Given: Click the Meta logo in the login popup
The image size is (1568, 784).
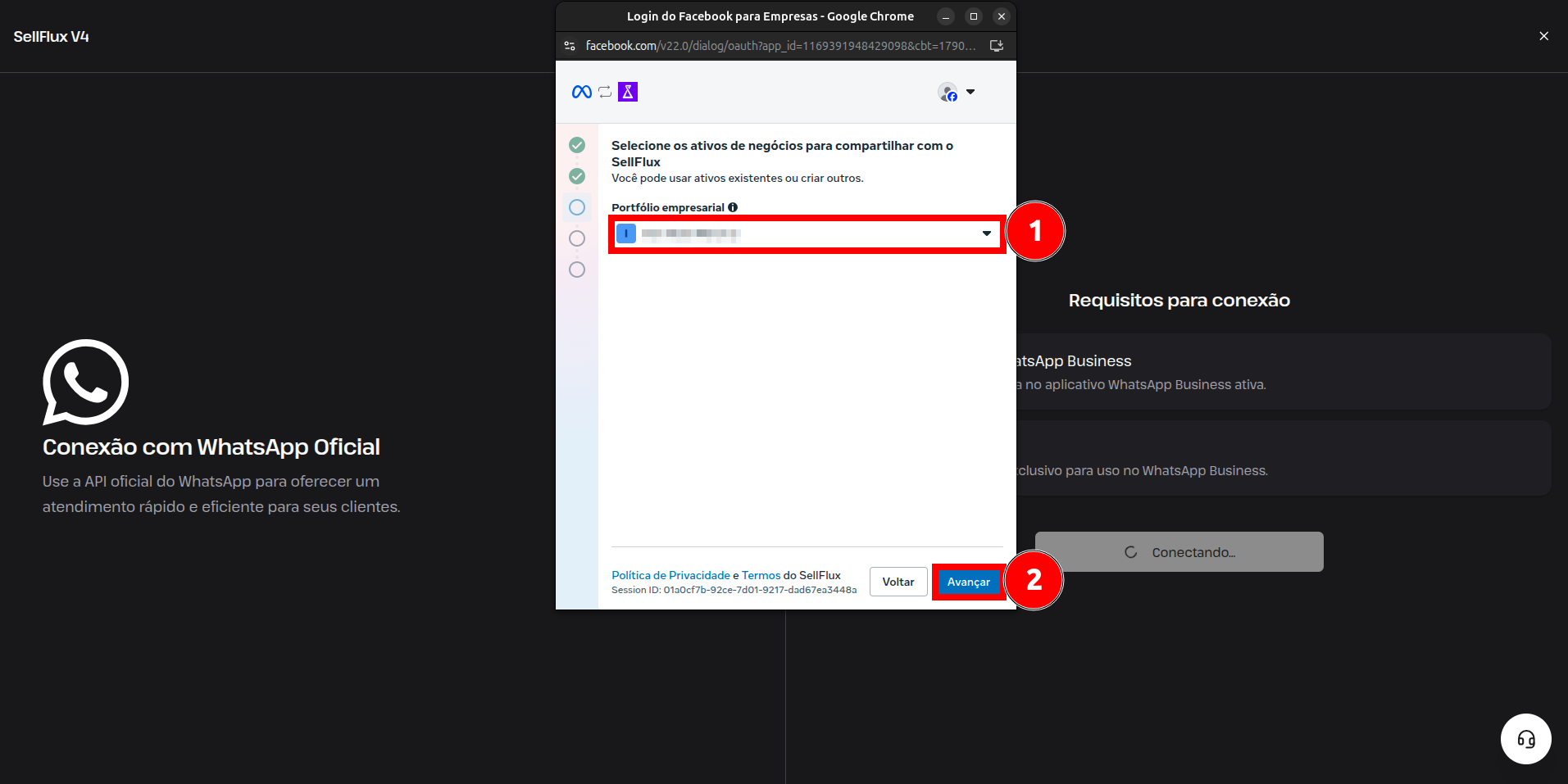Looking at the screenshot, I should tap(582, 92).
